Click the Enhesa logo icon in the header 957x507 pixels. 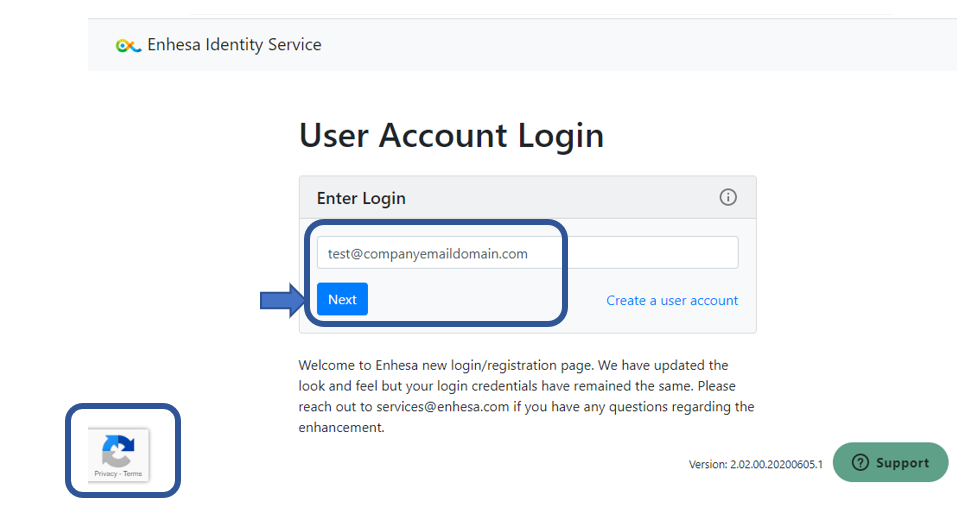click(128, 46)
